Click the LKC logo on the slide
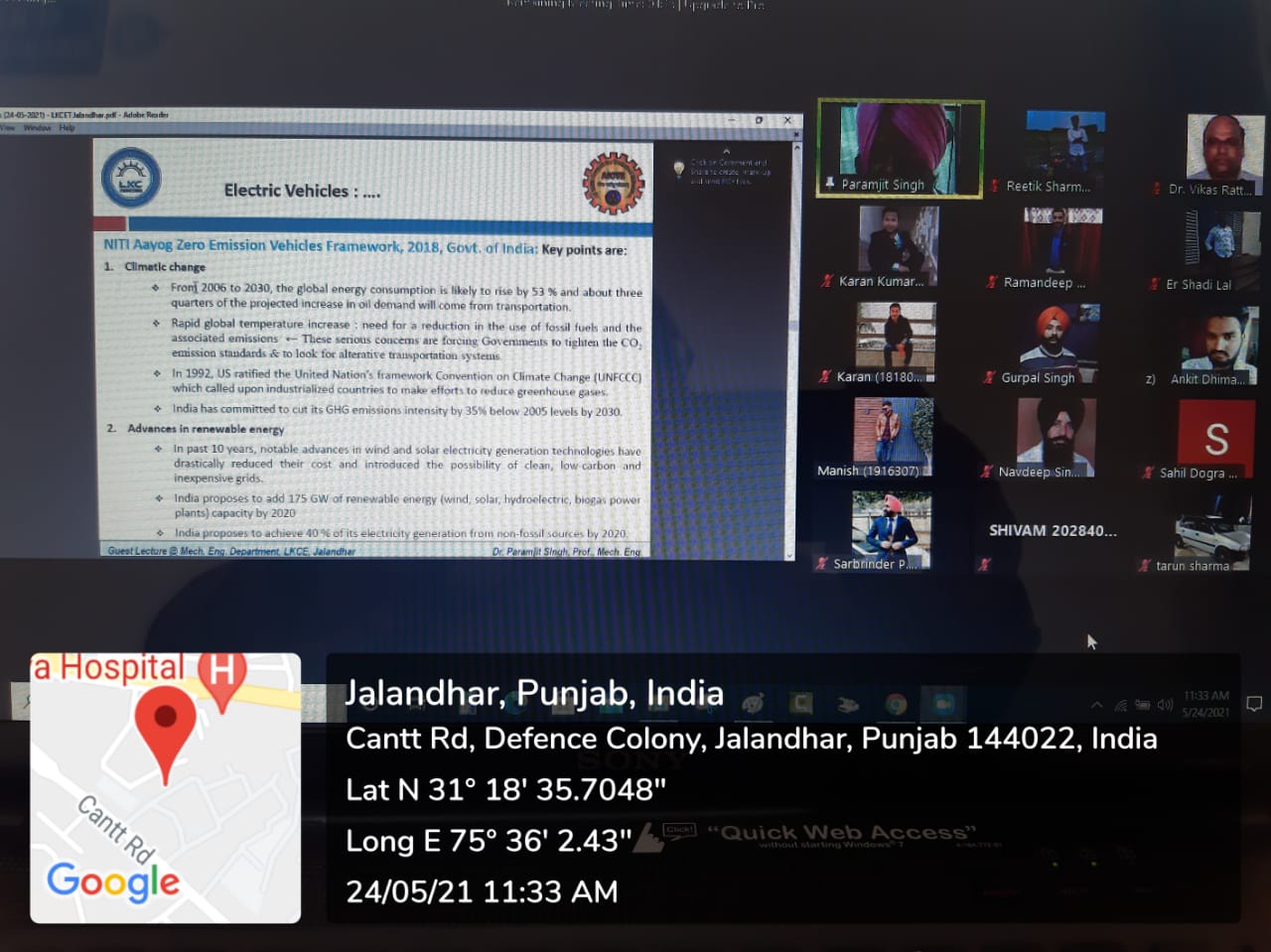 tap(131, 179)
